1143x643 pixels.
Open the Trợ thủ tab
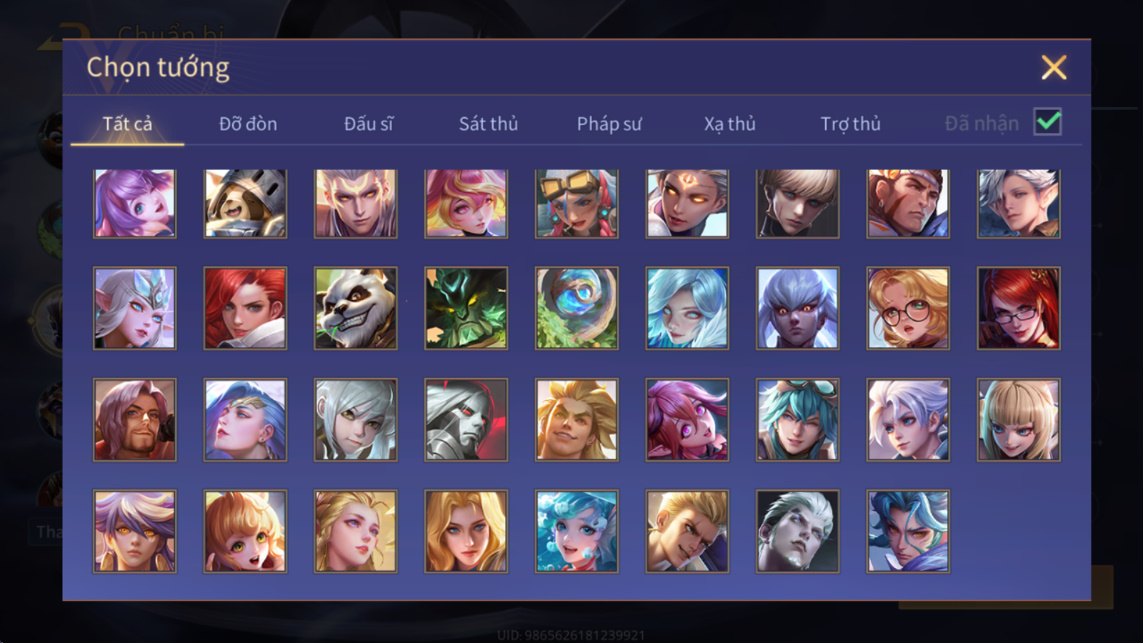coord(851,124)
